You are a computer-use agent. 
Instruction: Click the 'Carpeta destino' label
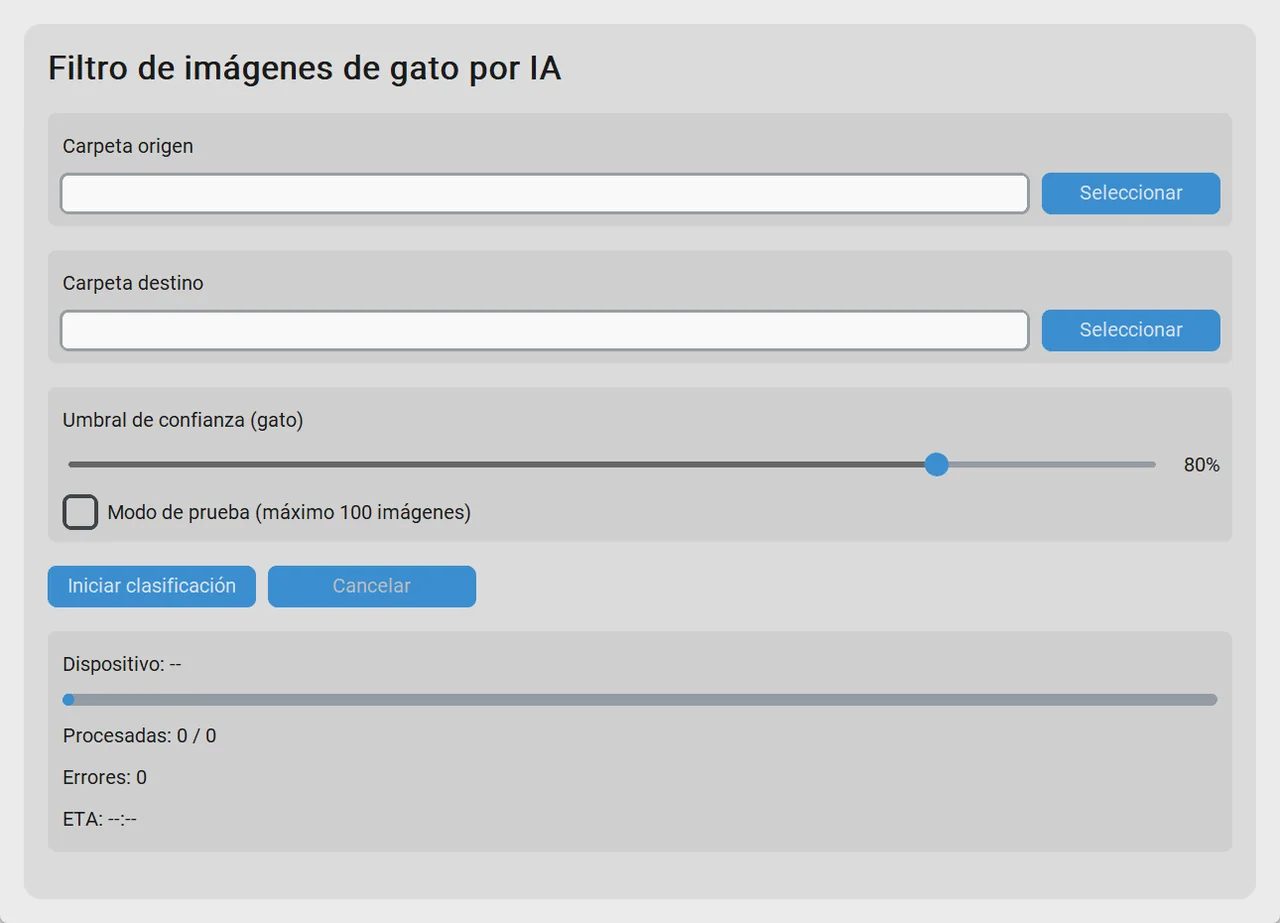click(133, 283)
